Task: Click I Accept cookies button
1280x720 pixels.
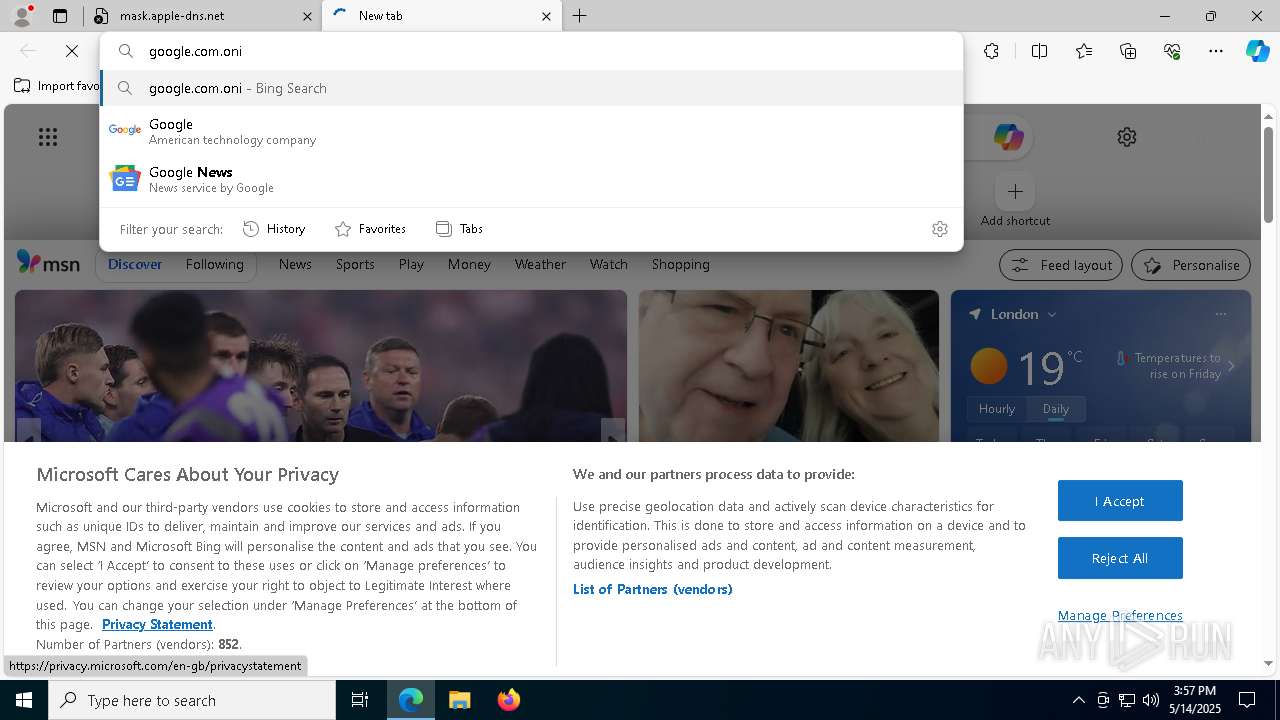Action: tap(1120, 501)
